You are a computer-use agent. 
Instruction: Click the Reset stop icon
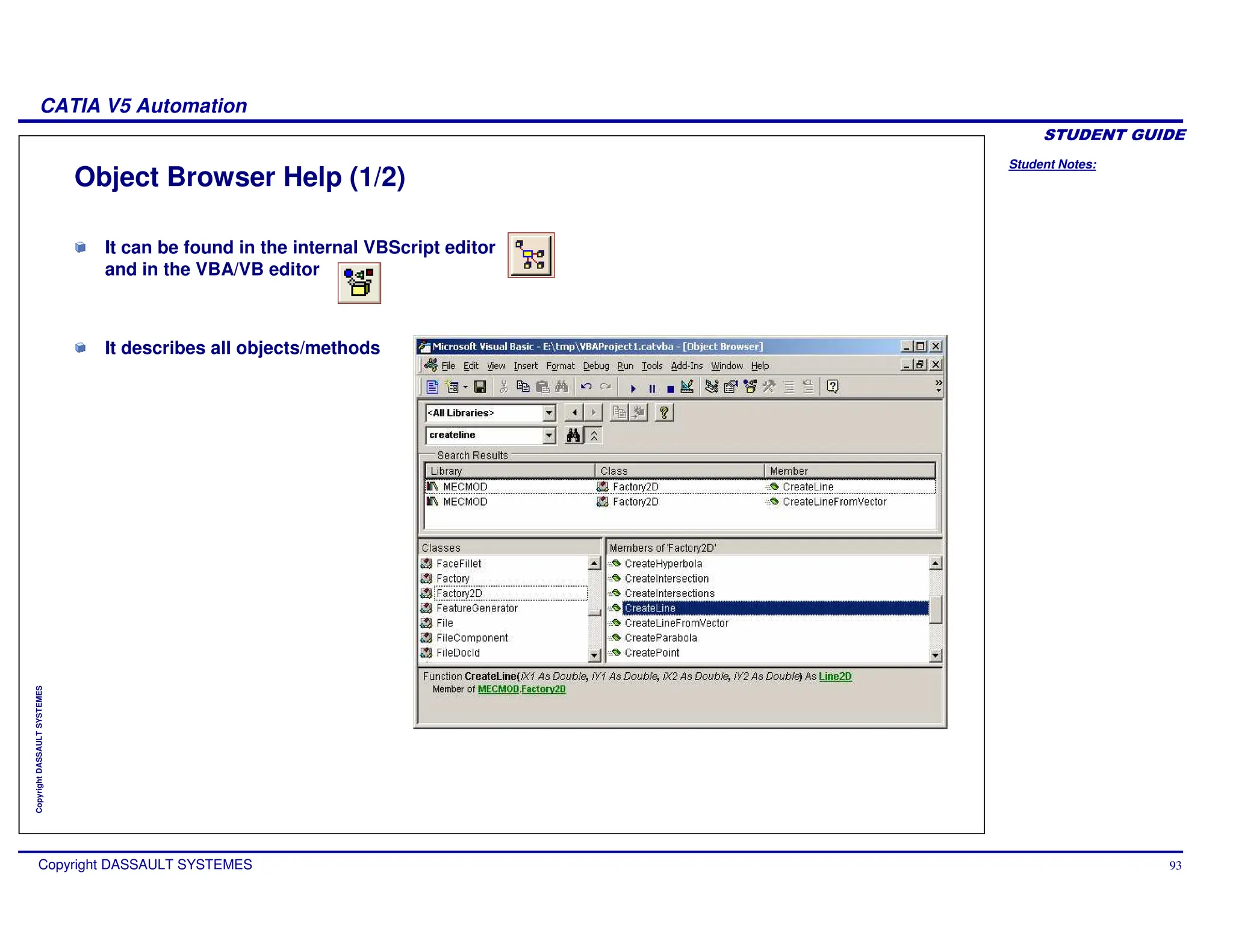(670, 389)
